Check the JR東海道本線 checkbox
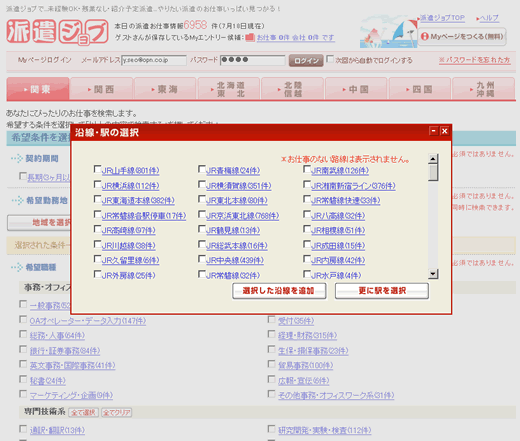This screenshot has height=441, width=520. click(x=97, y=199)
